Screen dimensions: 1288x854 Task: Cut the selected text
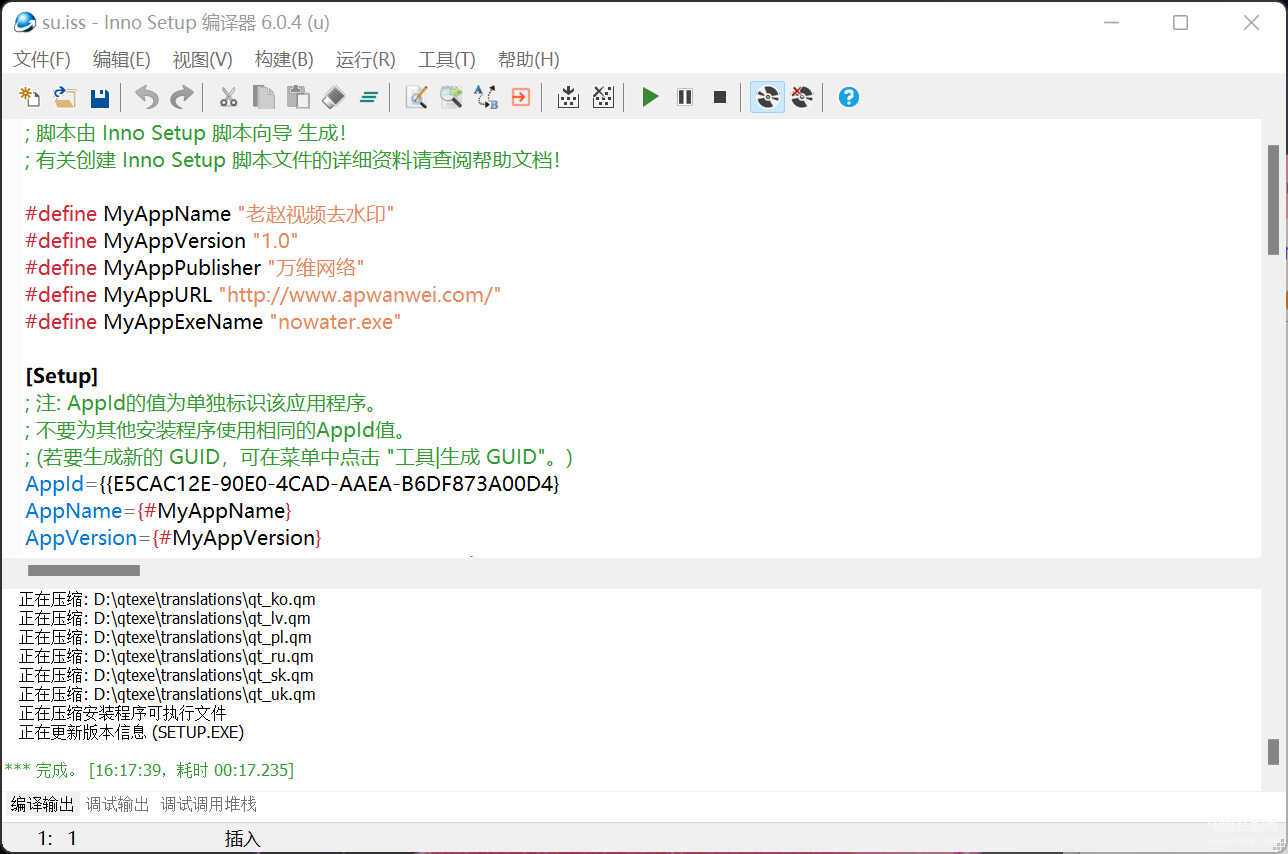point(228,97)
